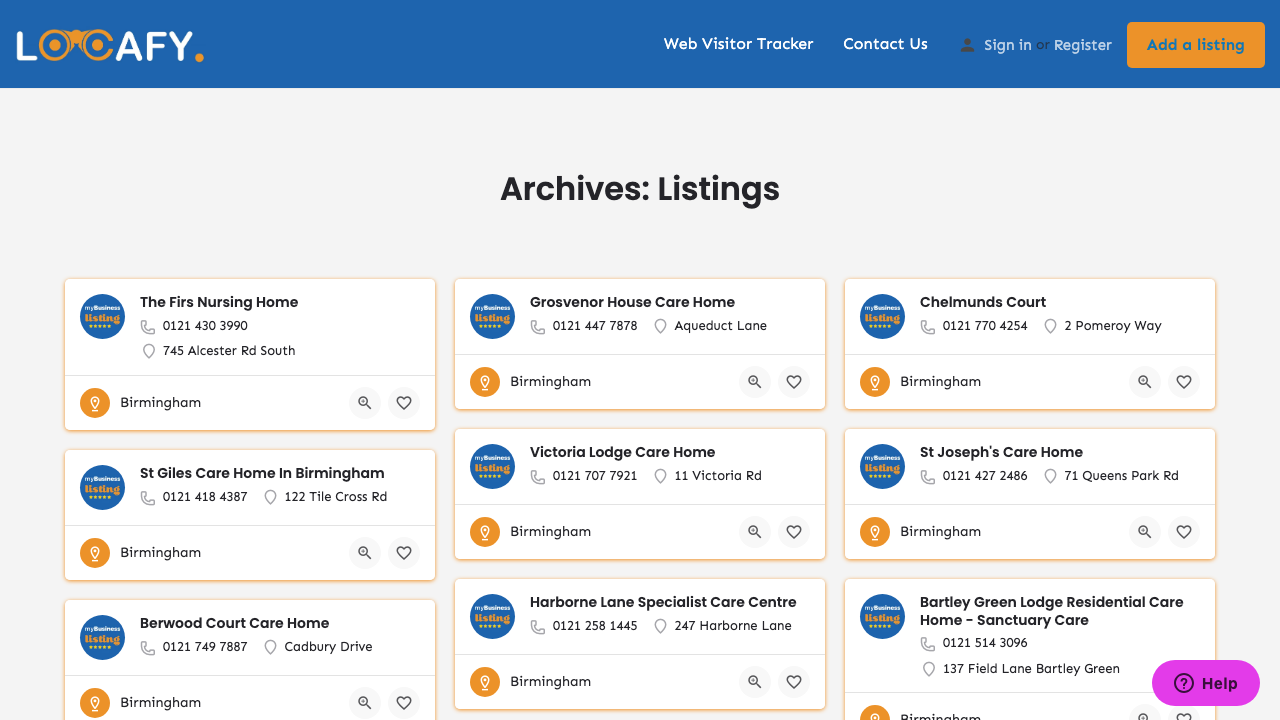1280x720 pixels.
Task: Favorite Harborne Lane Specialist Care Centre
Action: tap(794, 681)
